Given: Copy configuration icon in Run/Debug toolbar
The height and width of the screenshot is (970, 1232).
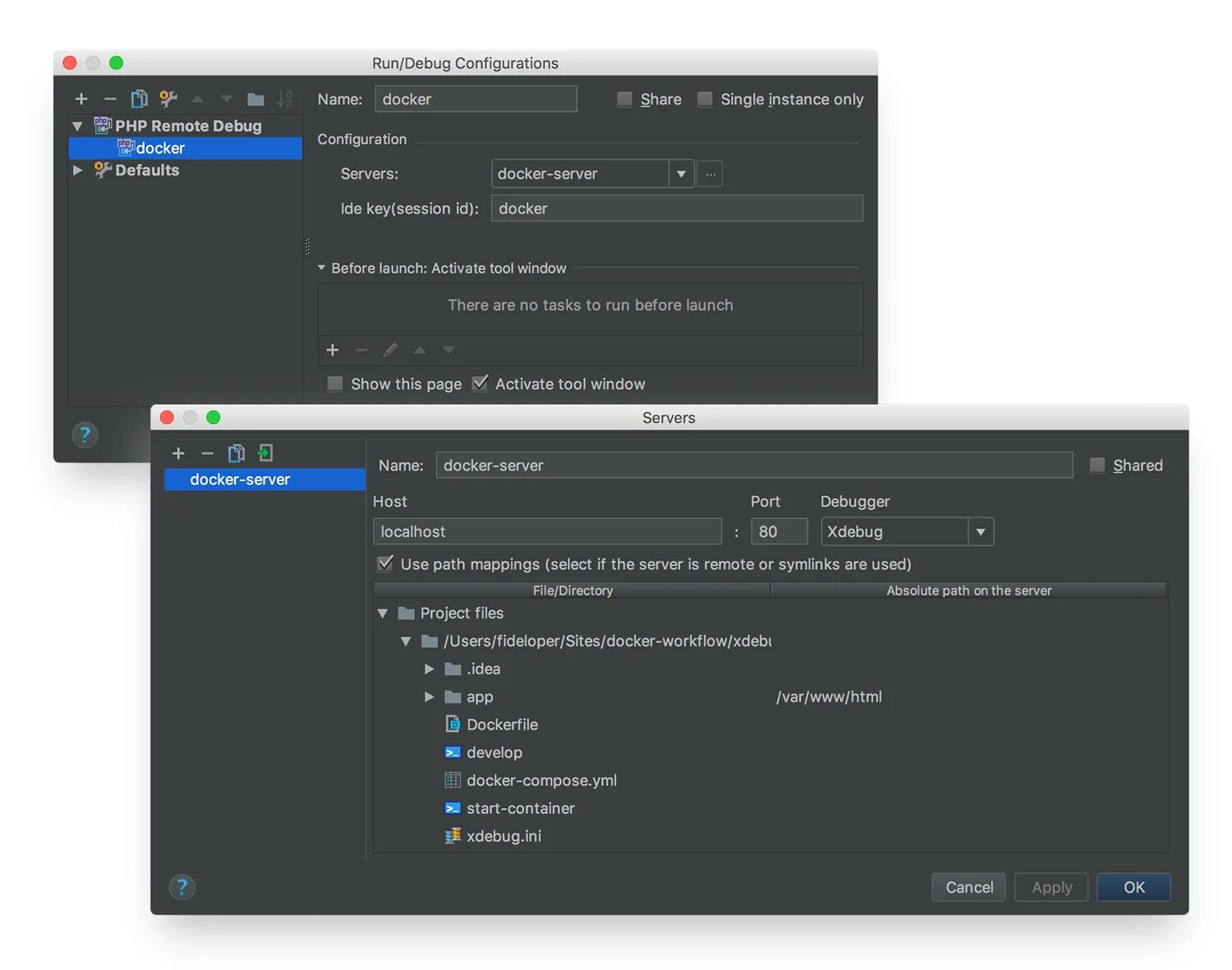Looking at the screenshot, I should pos(139,99).
